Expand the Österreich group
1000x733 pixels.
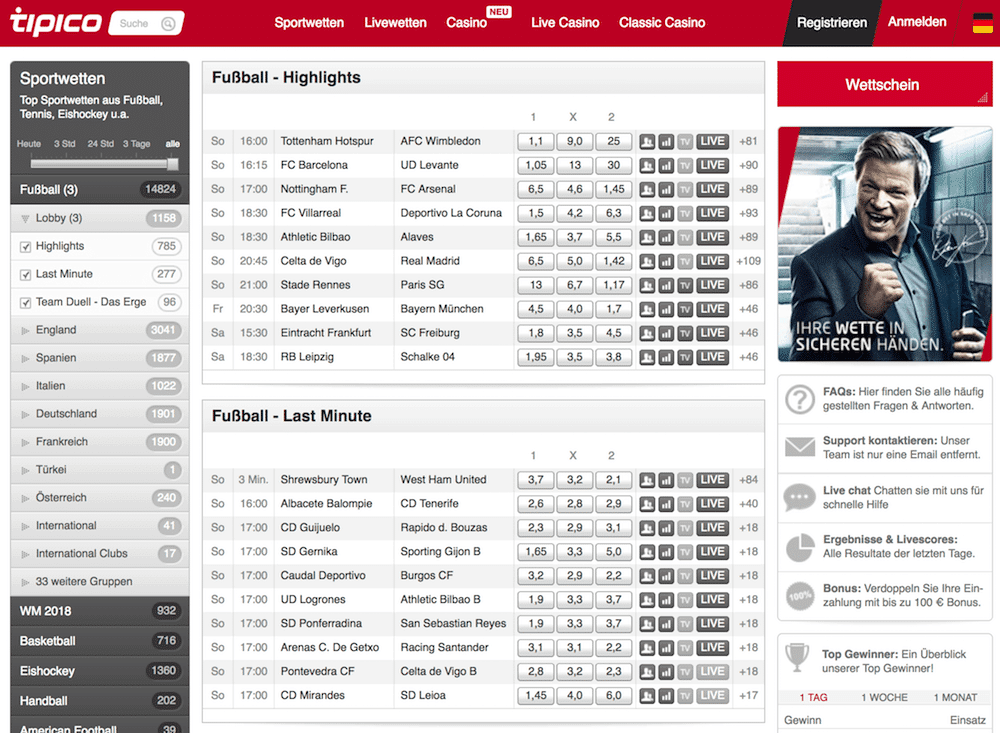click(99, 498)
